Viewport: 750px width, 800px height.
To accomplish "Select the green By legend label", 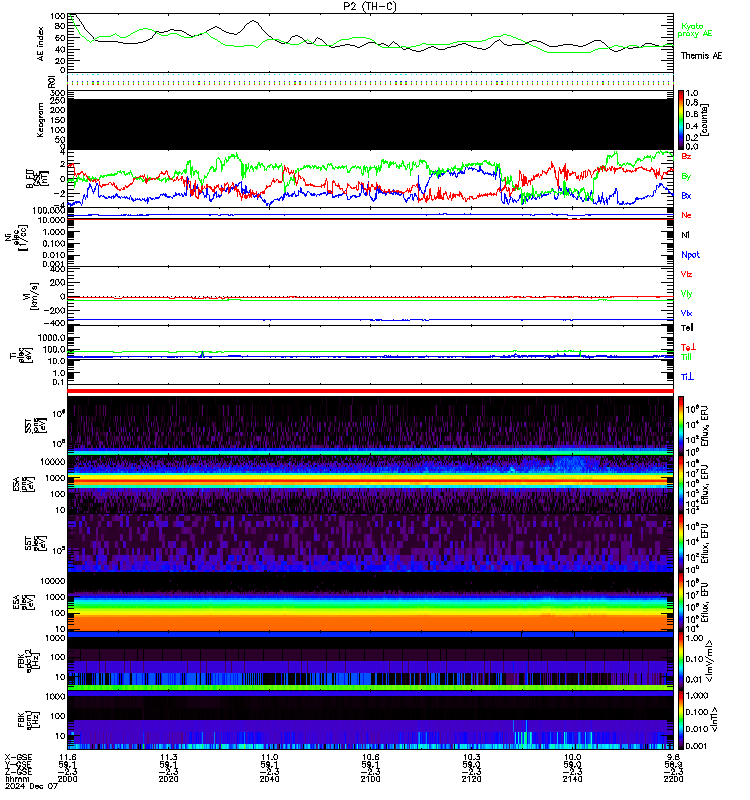I will (686, 177).
